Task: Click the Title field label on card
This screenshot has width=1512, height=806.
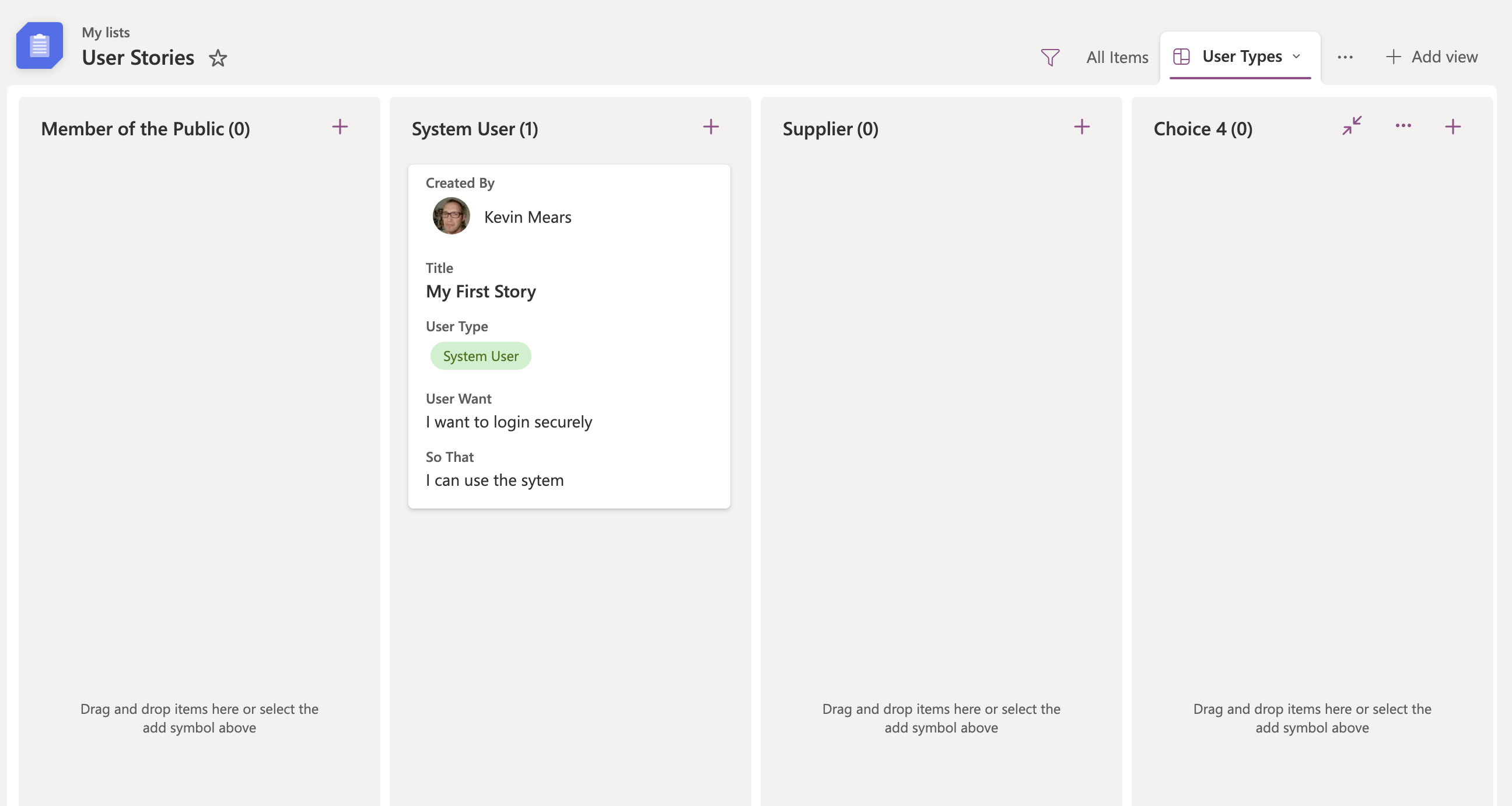Action: point(439,268)
